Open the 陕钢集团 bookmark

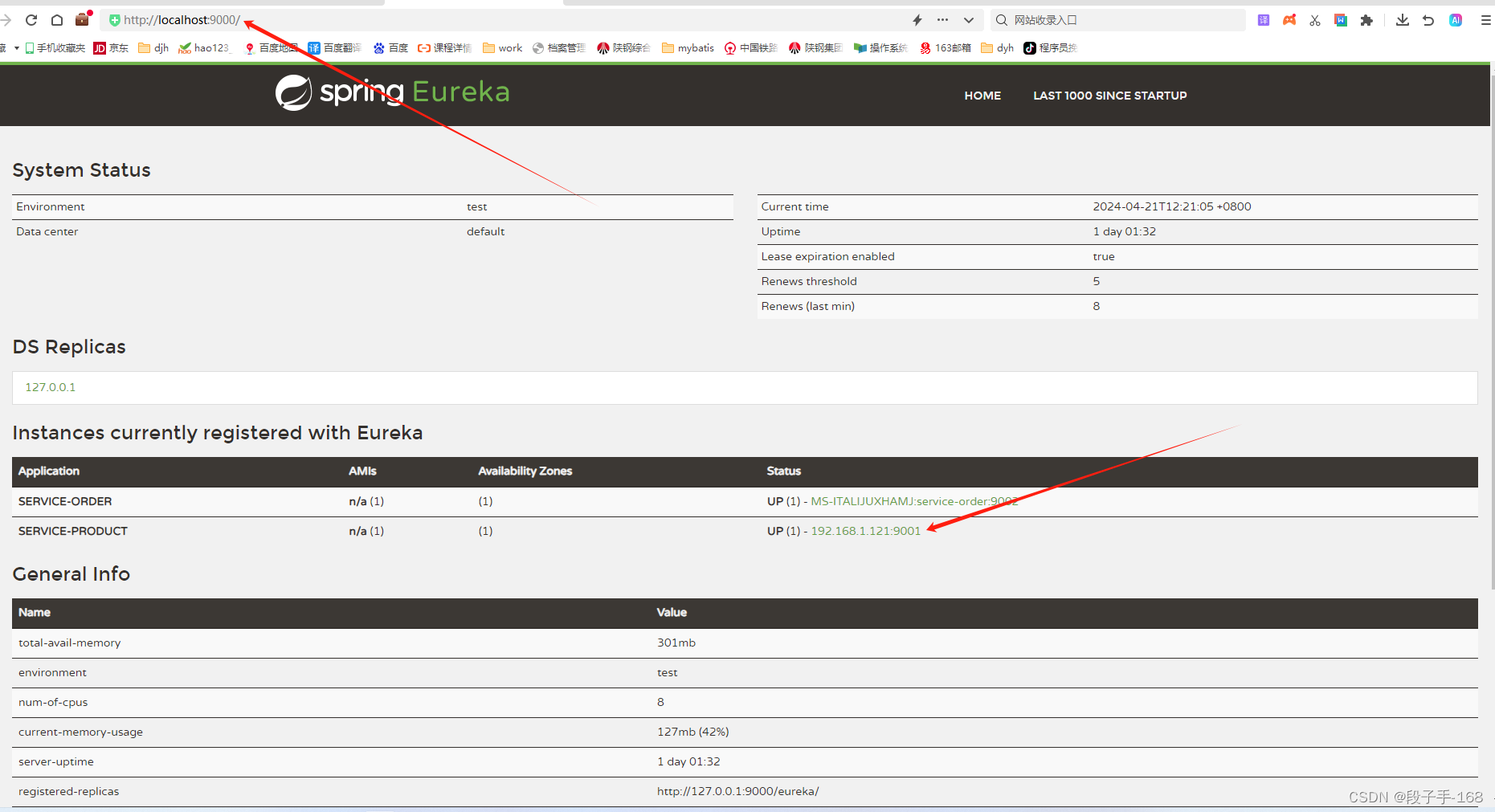pyautogui.click(x=815, y=48)
